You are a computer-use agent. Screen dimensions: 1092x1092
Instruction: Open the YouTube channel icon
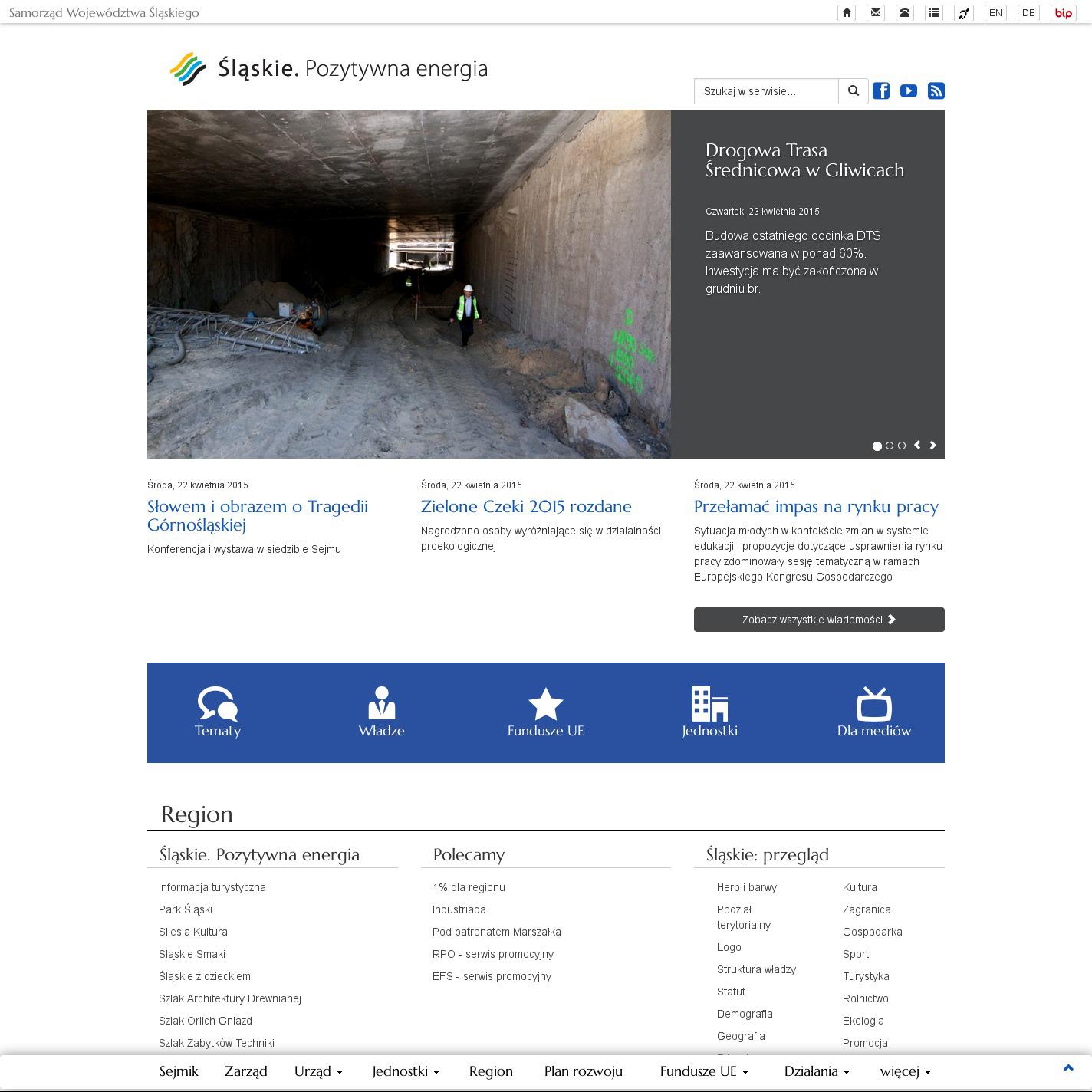909,91
